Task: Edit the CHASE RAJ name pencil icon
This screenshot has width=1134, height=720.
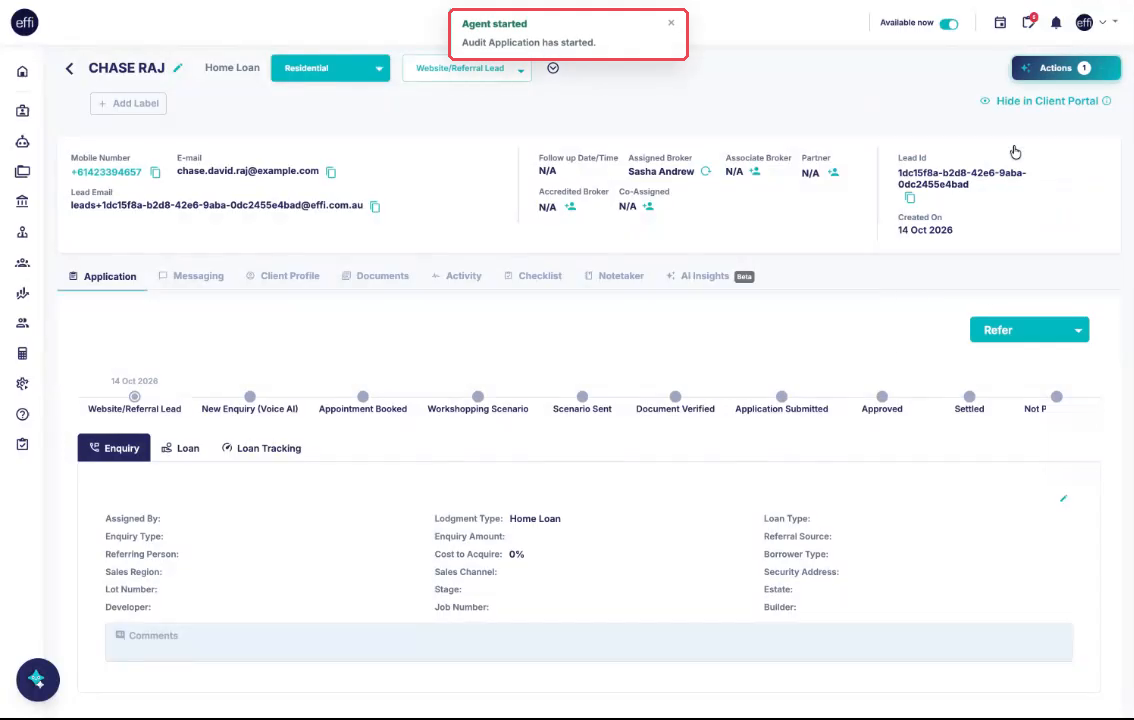Action: point(178,68)
